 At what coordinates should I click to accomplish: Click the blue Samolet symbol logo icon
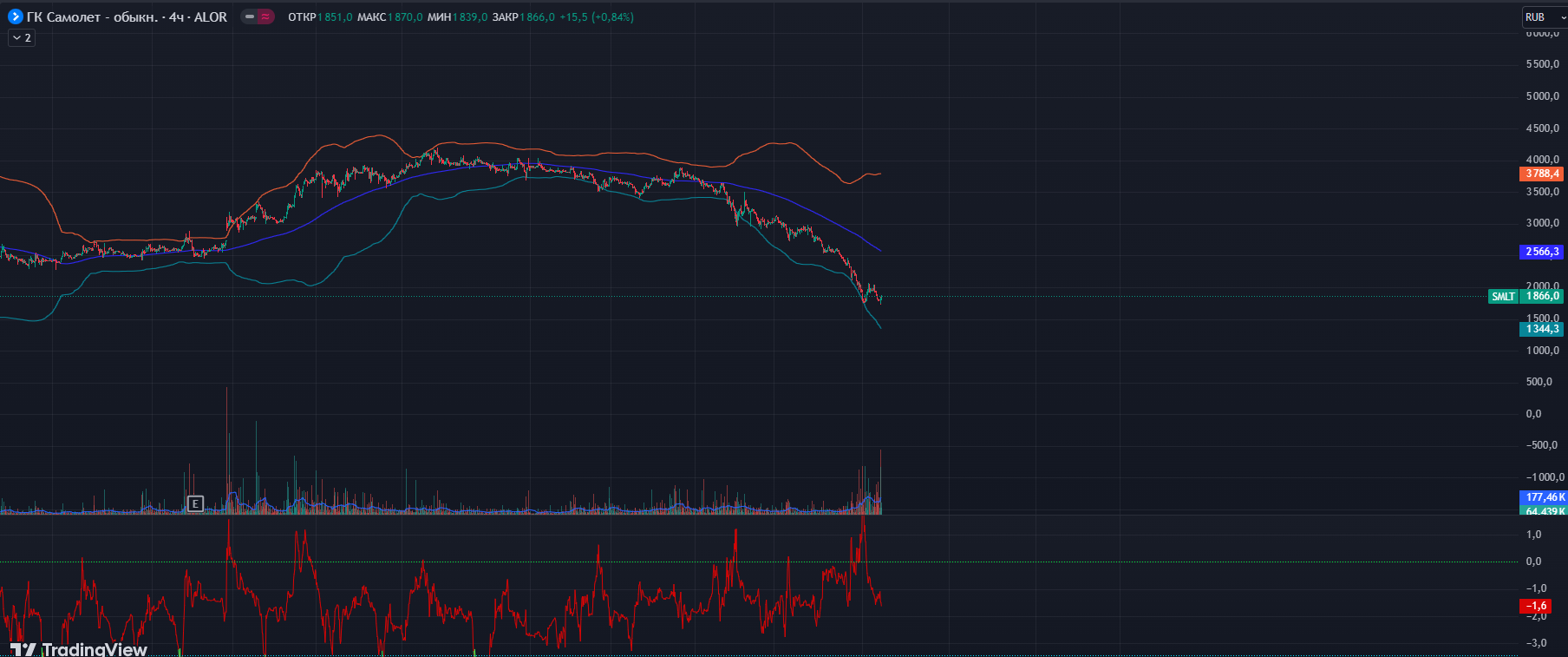point(15,16)
